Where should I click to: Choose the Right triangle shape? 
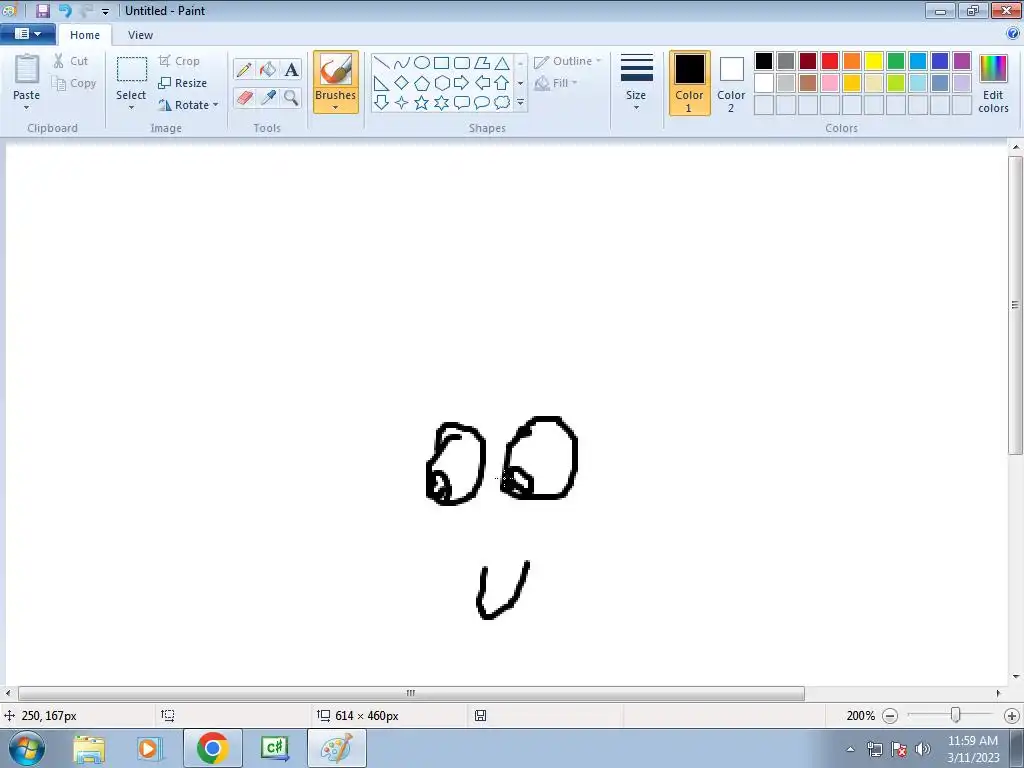(x=381, y=83)
